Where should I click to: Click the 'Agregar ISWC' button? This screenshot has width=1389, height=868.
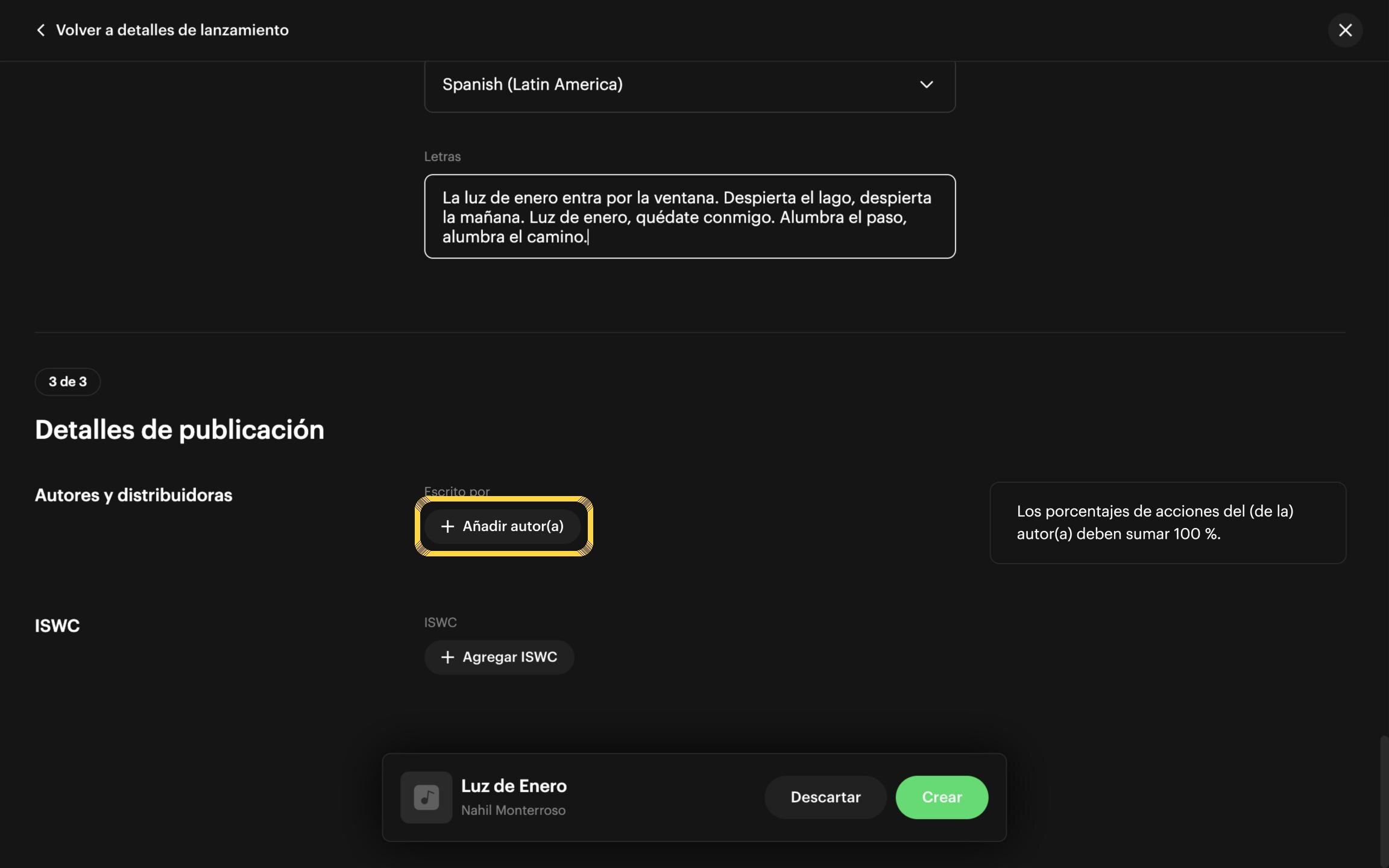click(499, 657)
